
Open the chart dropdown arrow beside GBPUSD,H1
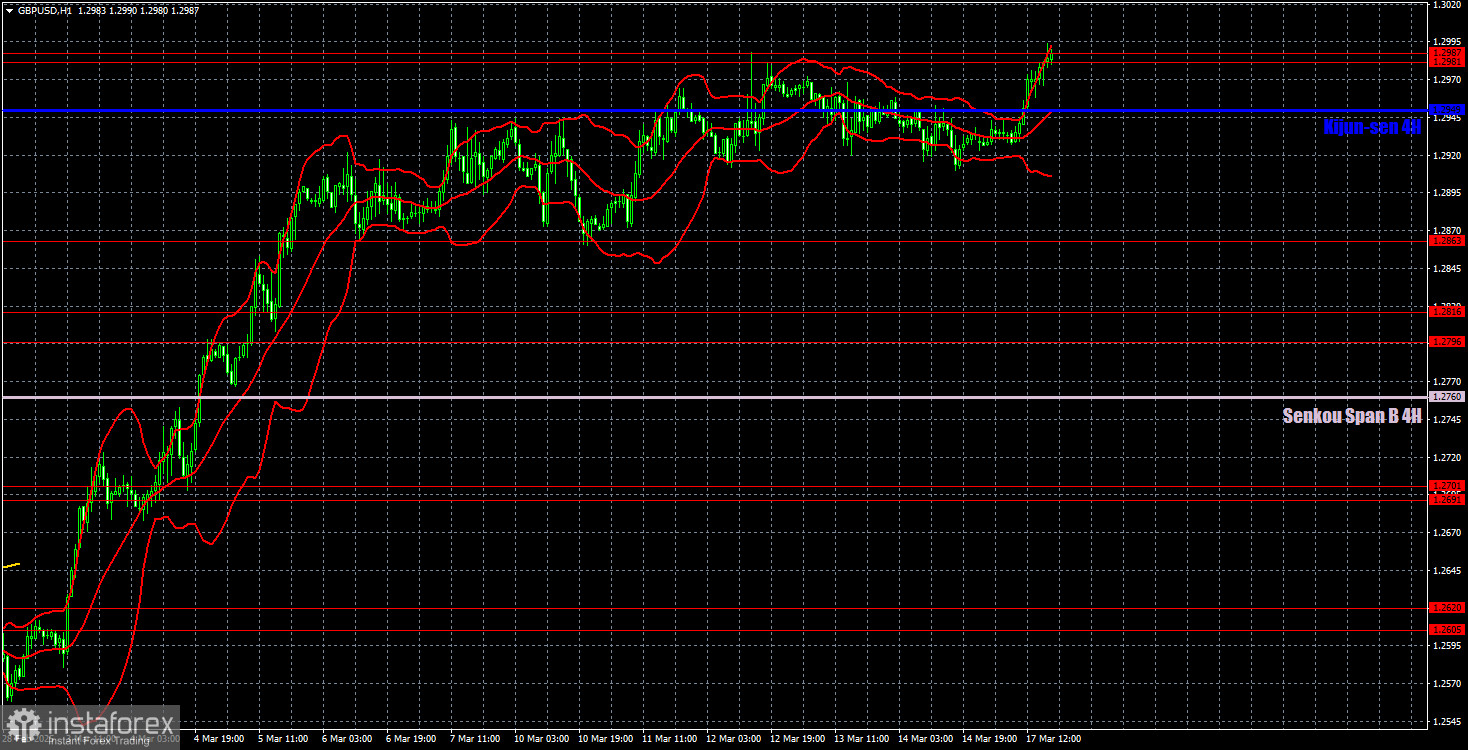tap(9, 9)
